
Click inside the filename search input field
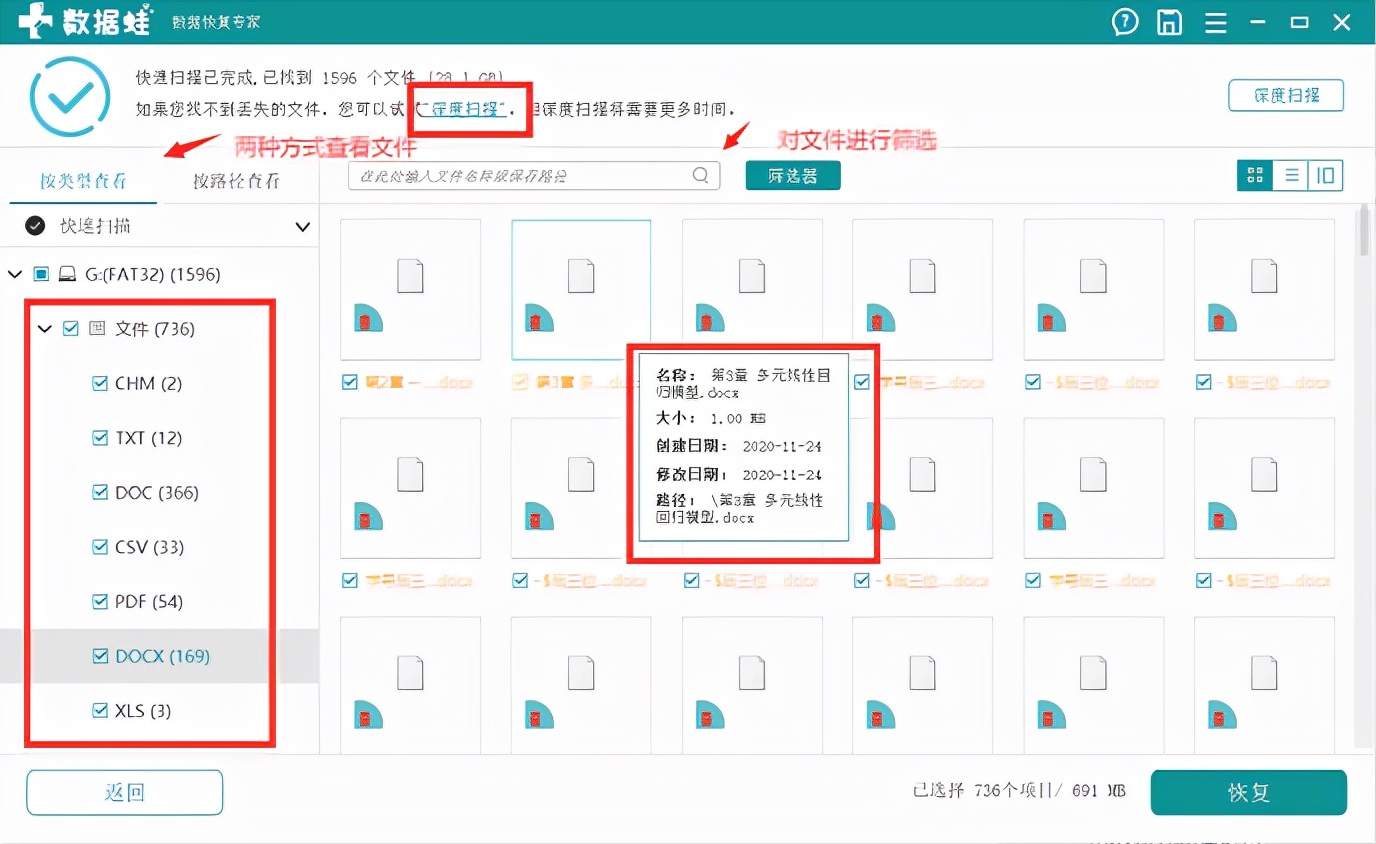tap(520, 174)
